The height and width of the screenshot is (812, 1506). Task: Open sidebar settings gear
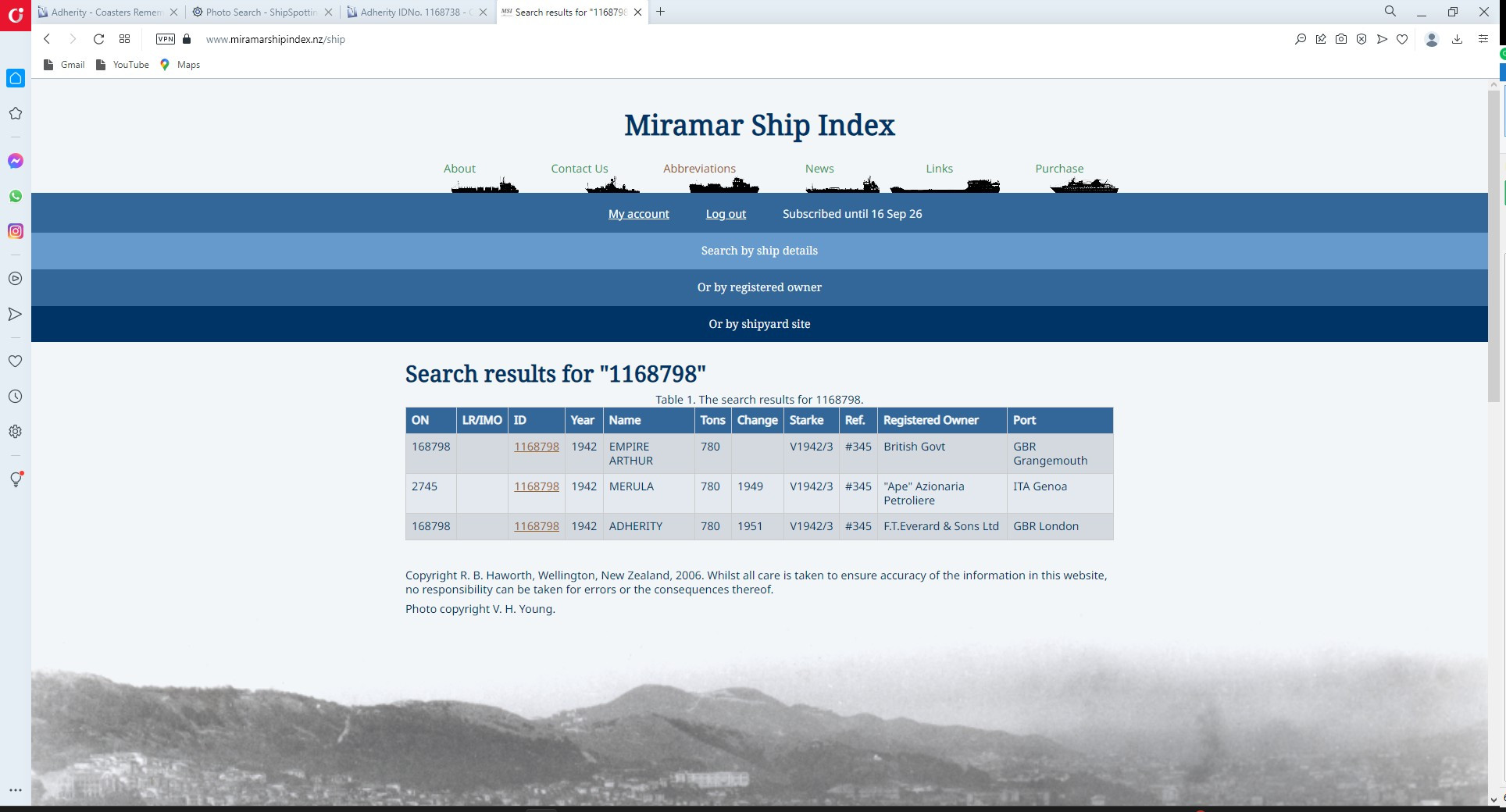[x=16, y=432]
